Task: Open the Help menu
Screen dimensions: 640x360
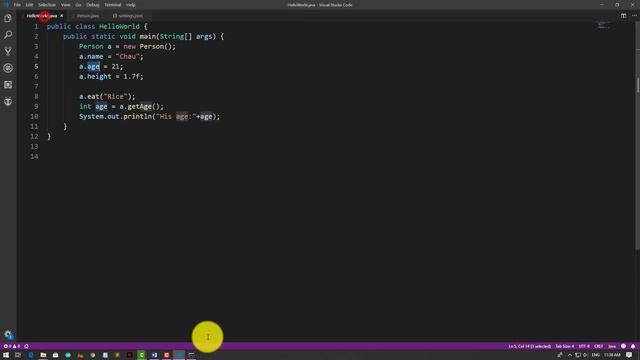Action: (131, 5)
